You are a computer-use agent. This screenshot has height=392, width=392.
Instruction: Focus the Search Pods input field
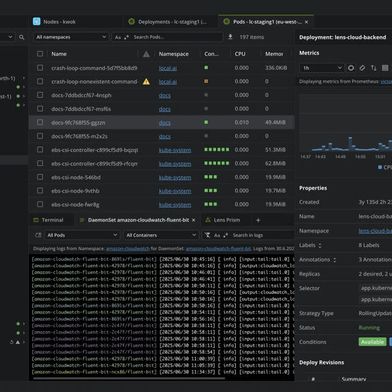tap(177, 37)
